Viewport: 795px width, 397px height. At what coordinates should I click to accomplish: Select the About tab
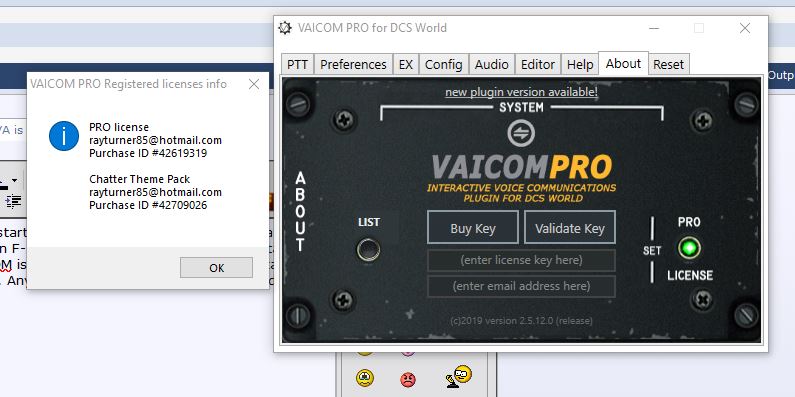tap(623, 63)
